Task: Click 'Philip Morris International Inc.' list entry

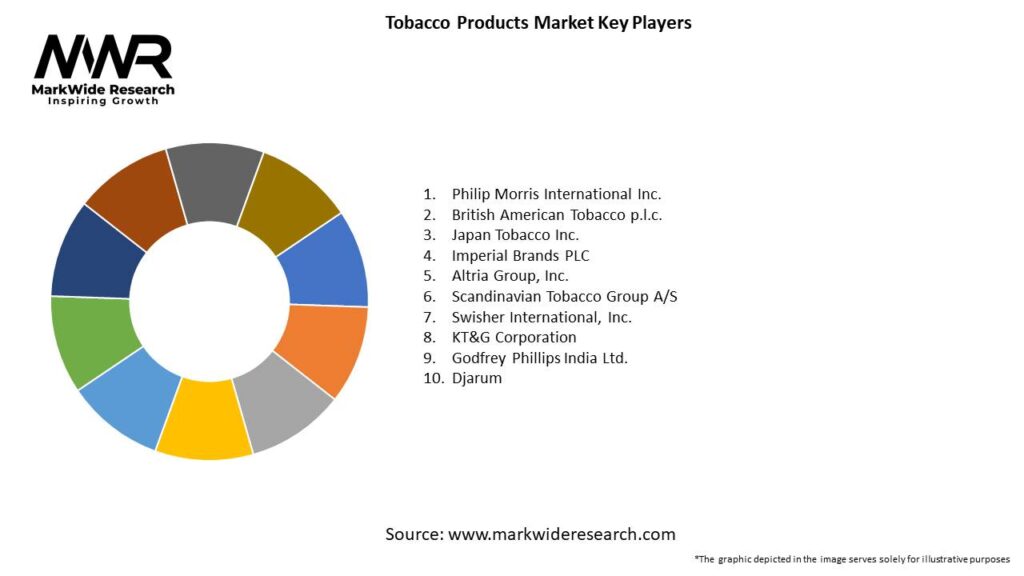Action: (x=556, y=194)
